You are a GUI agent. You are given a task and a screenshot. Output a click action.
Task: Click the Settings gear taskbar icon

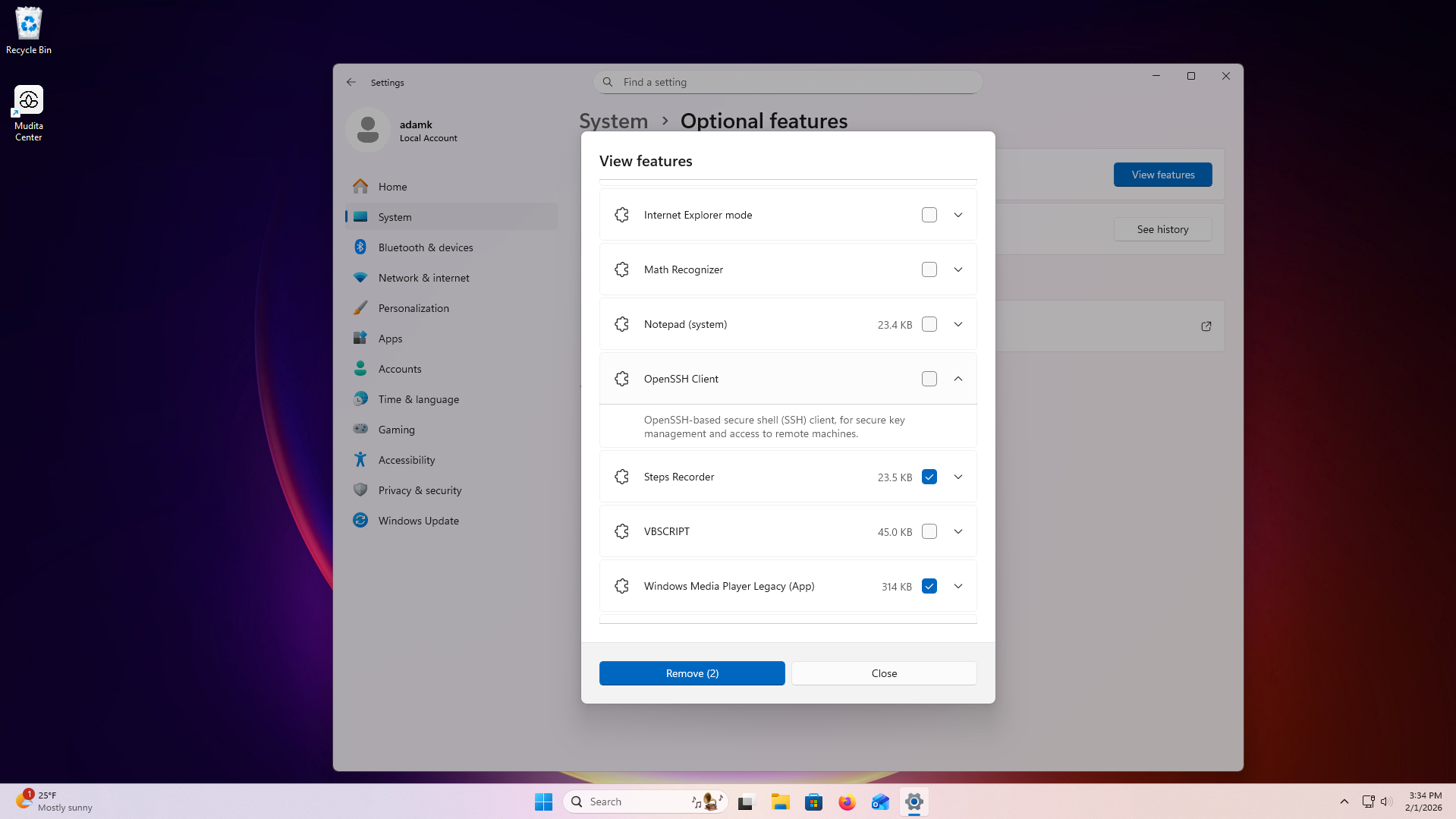[x=914, y=802]
